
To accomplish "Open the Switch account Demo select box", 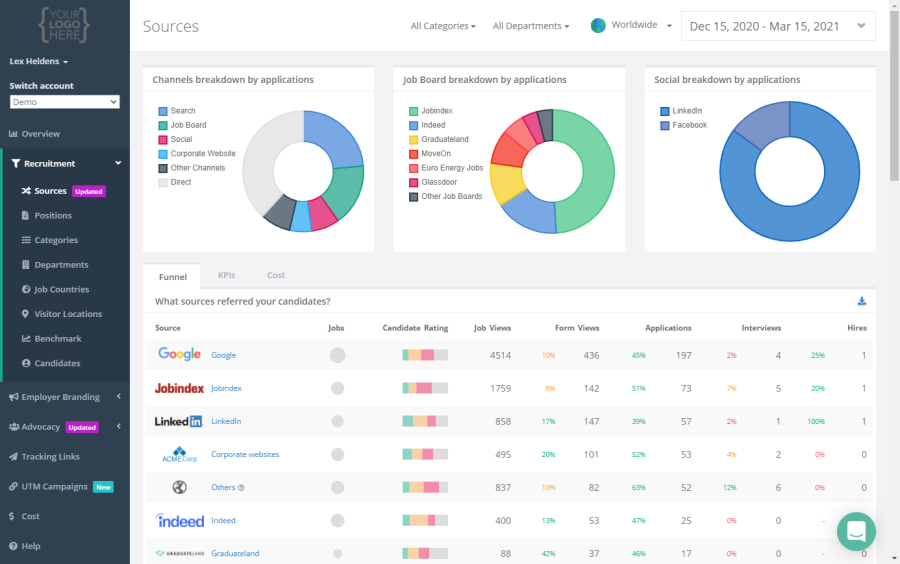I will (65, 102).
